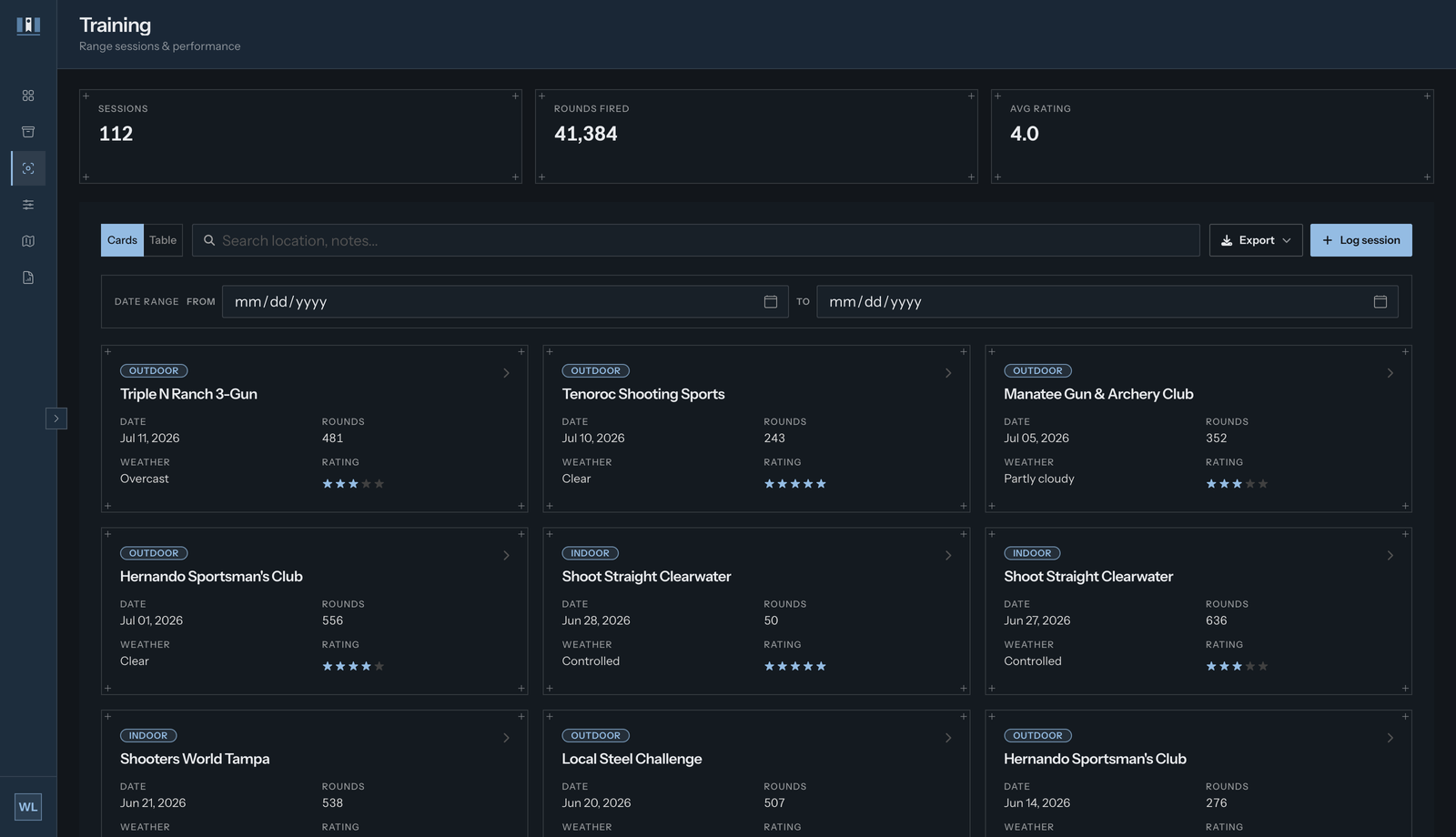Open the sliders settings icon in sidebar
This screenshot has height=837, width=1456.
click(28, 205)
